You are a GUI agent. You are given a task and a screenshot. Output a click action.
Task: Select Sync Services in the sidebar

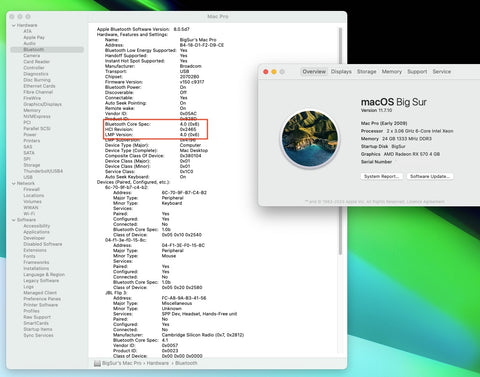[x=38, y=335]
